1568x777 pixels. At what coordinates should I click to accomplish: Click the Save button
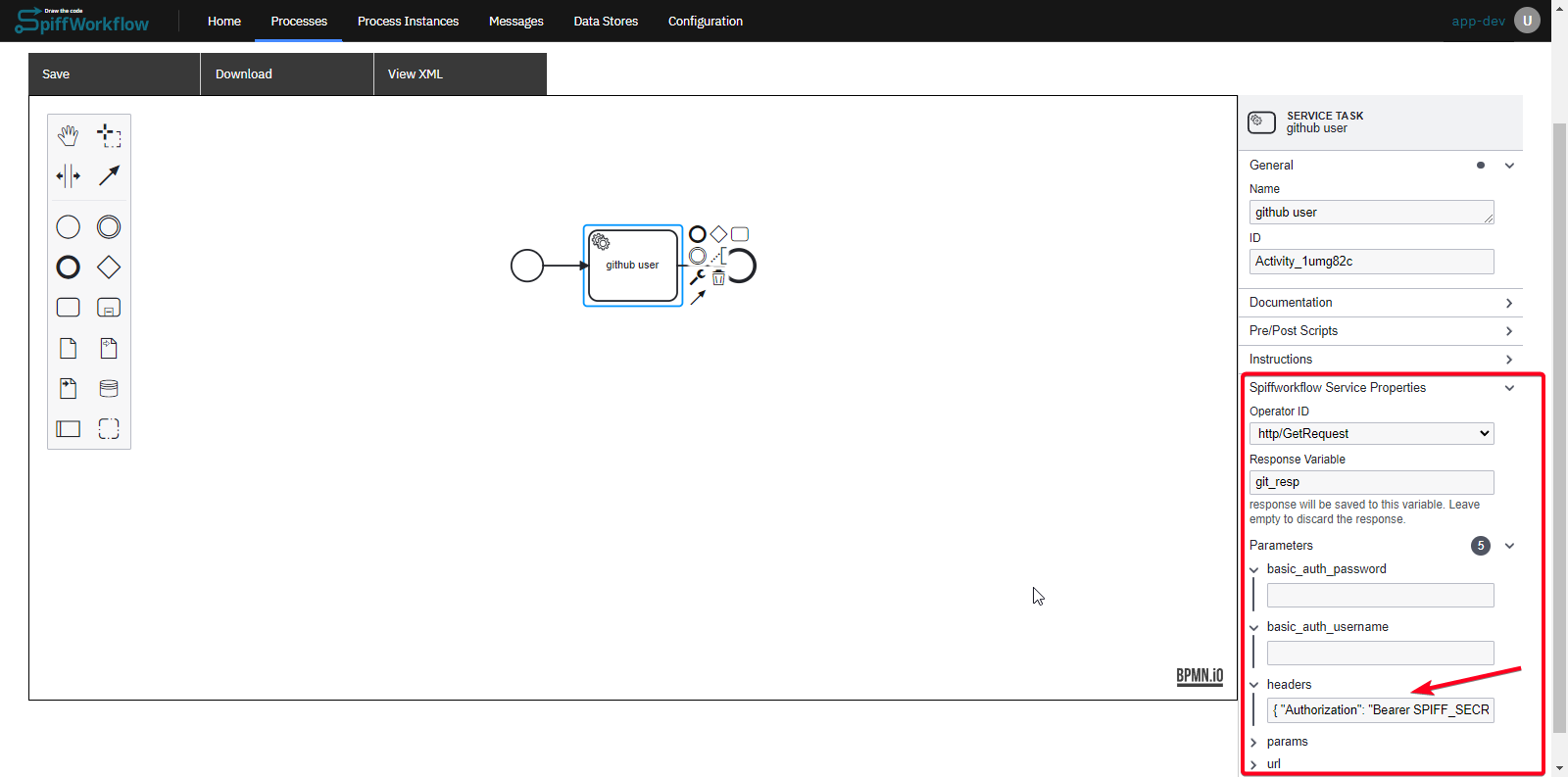click(114, 73)
